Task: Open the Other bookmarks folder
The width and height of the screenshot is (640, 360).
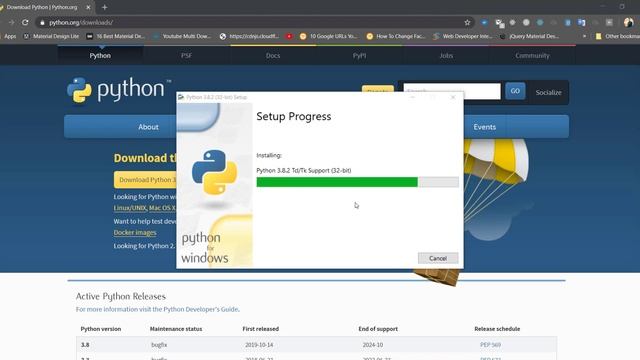Action: pyautogui.click(x=617, y=36)
